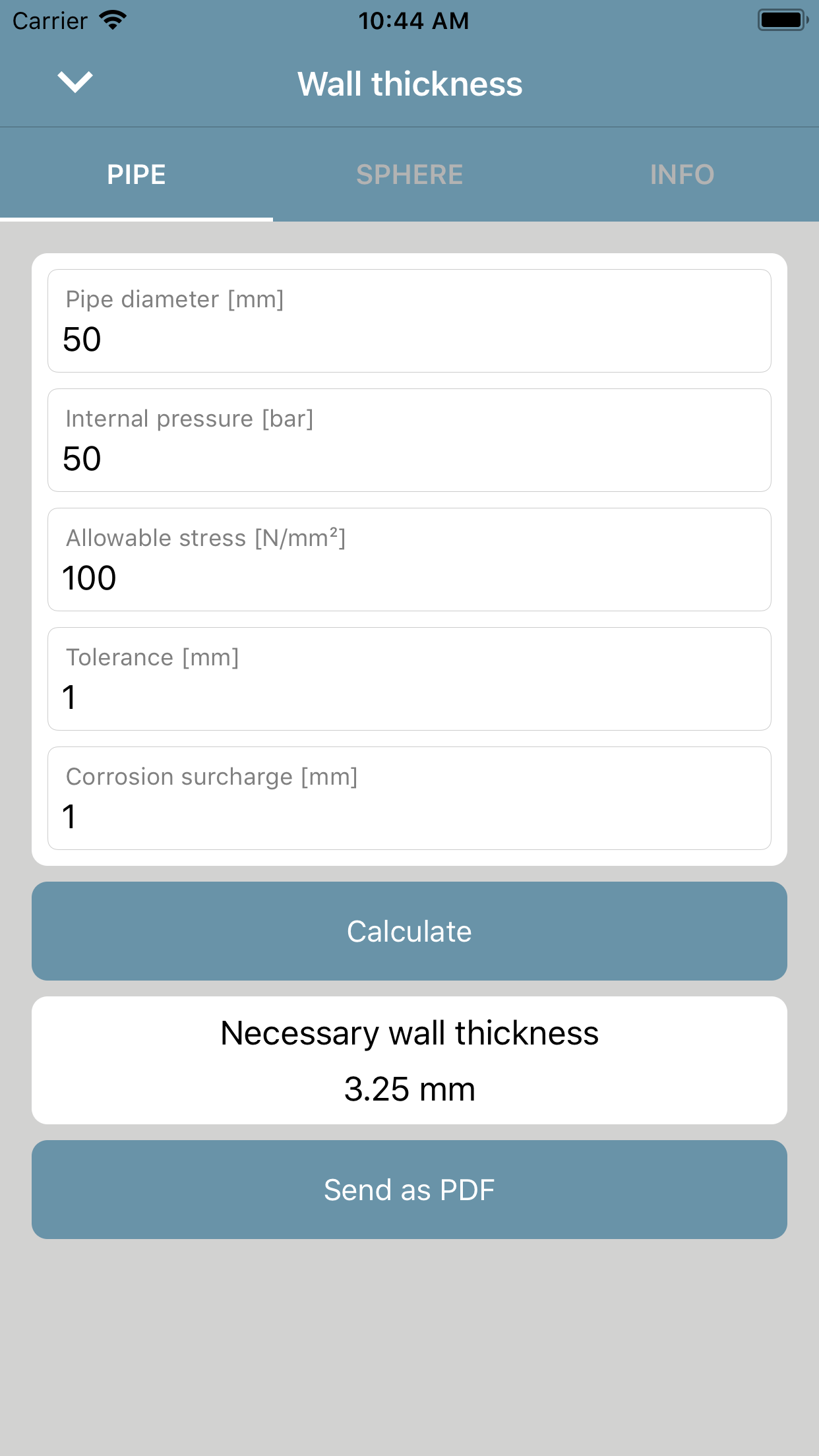Focus the Tolerance [mm] input
The width and height of the screenshot is (819, 1456).
tap(409, 679)
